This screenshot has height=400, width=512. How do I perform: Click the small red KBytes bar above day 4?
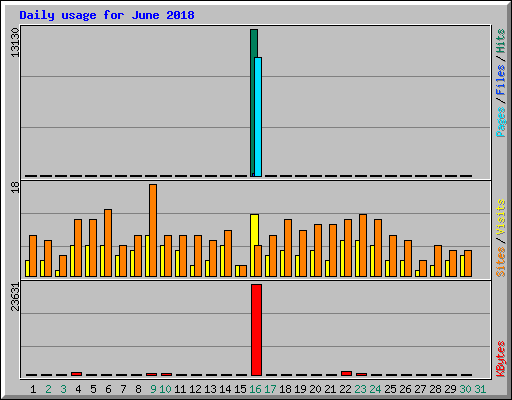coord(76,374)
